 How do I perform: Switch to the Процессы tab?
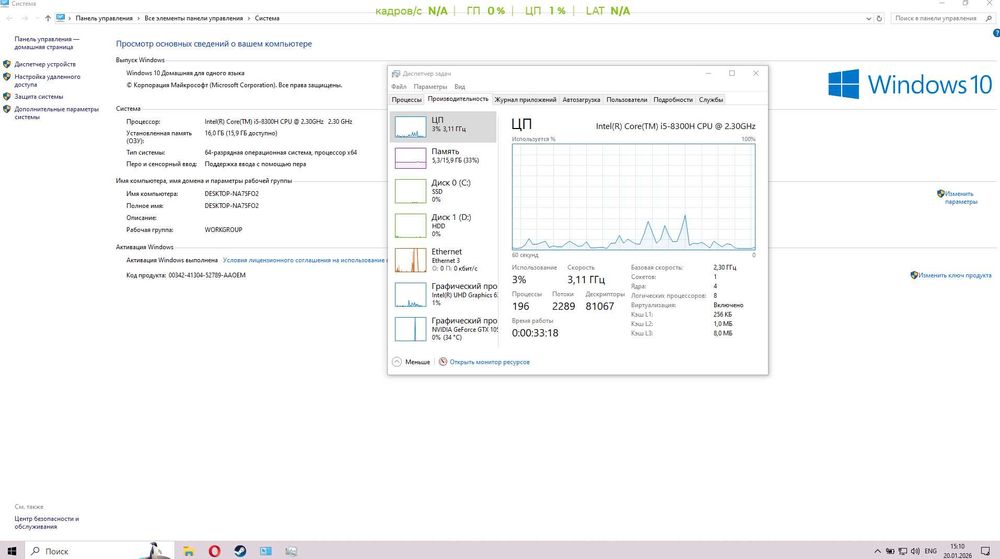coord(406,99)
